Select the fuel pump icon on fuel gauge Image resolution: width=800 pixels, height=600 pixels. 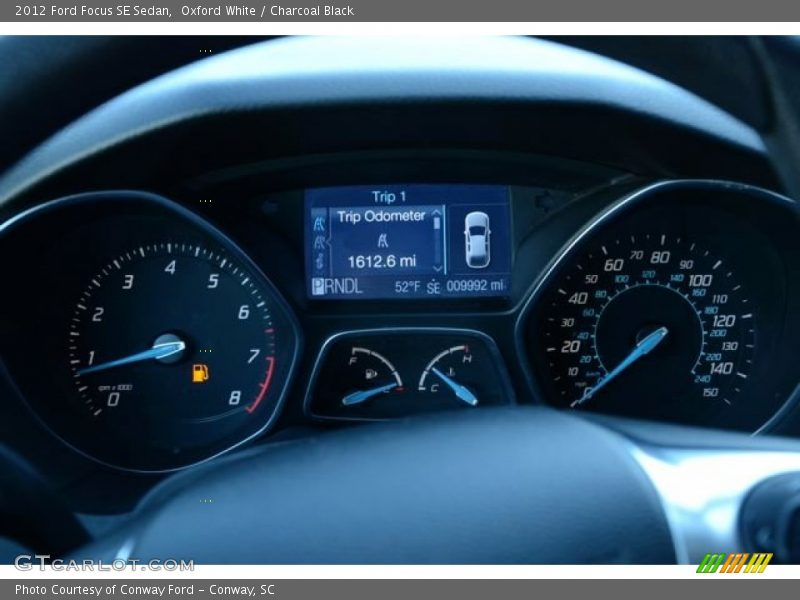tap(372, 374)
